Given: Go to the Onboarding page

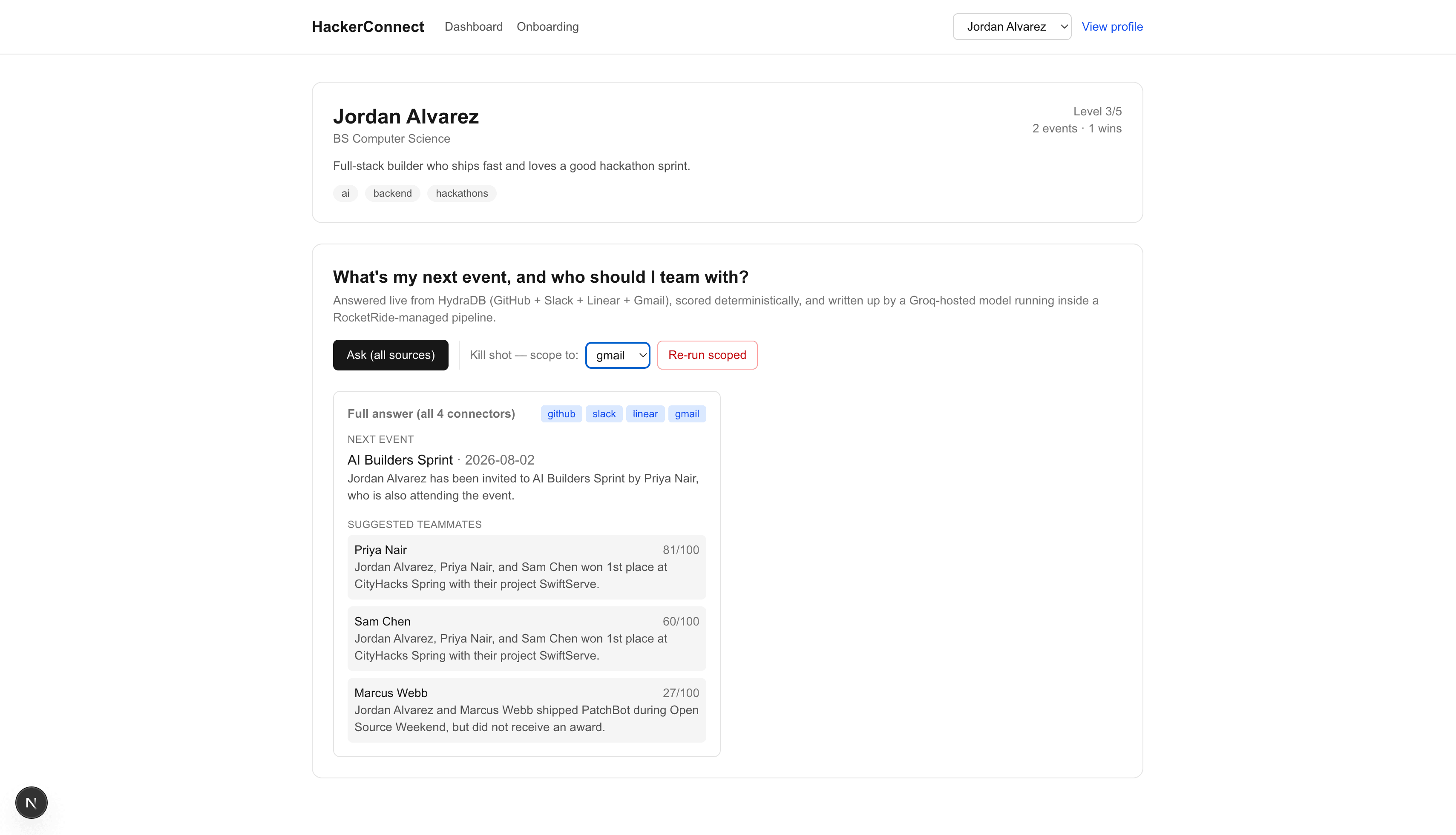Looking at the screenshot, I should 547,27.
